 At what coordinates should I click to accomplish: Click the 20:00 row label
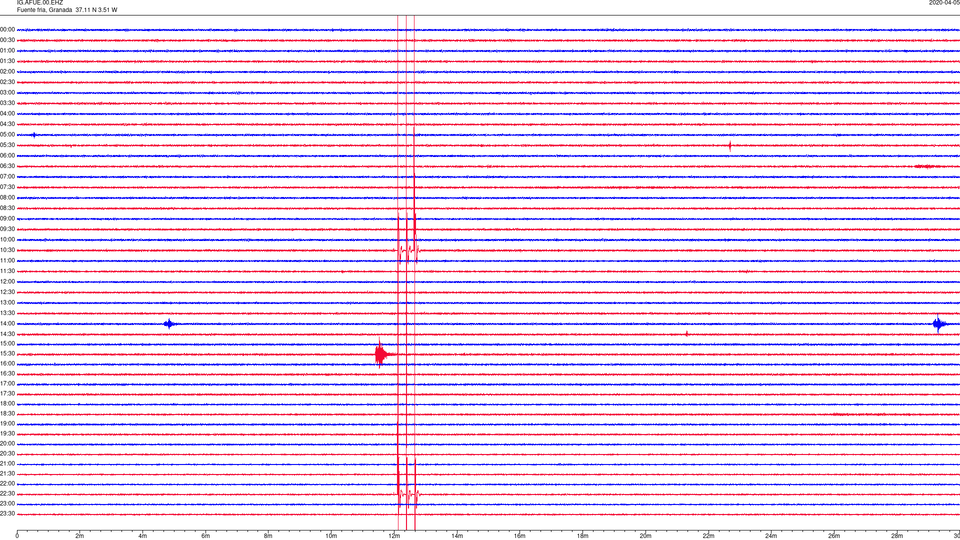click(7, 443)
